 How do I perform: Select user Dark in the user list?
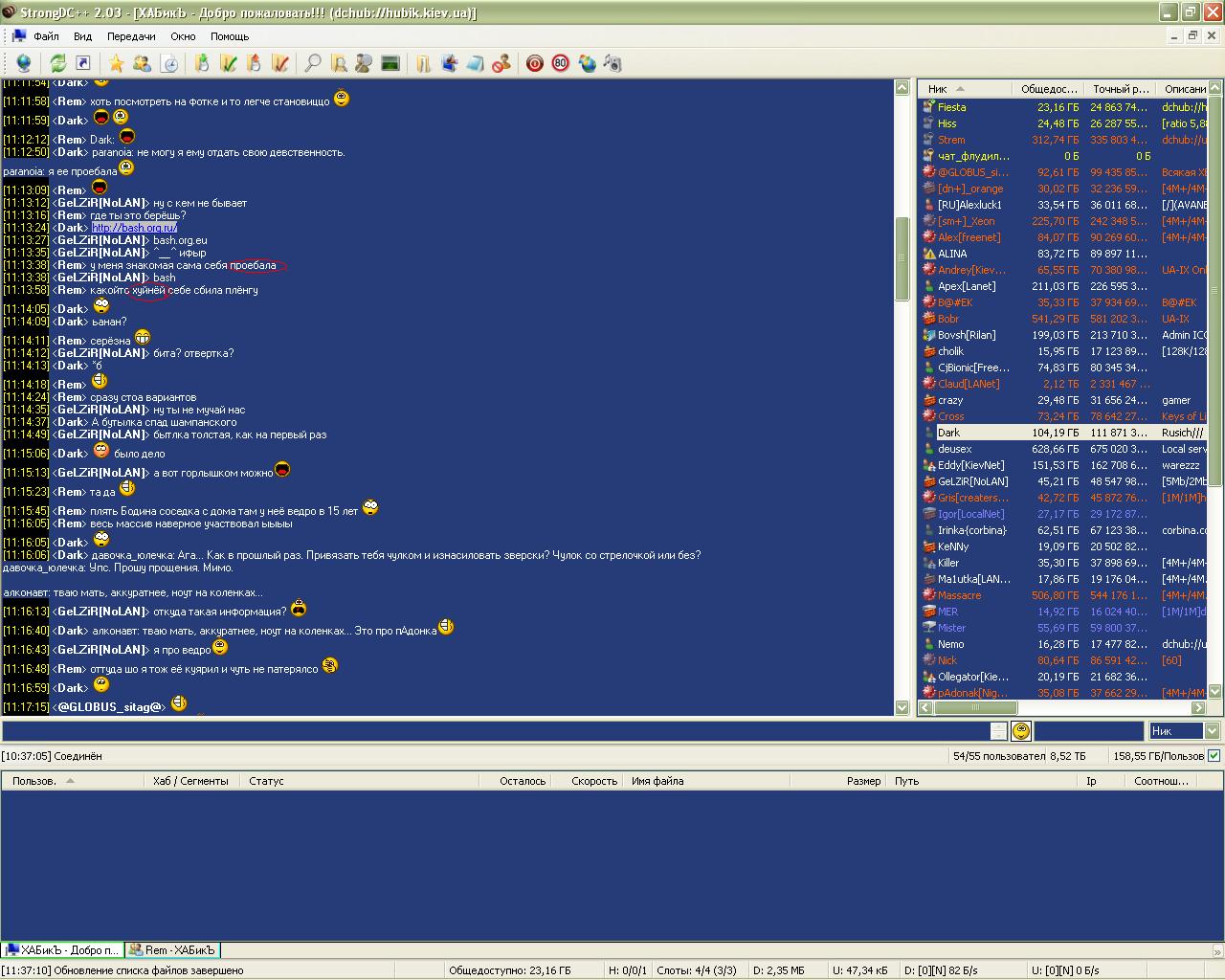pos(948,433)
